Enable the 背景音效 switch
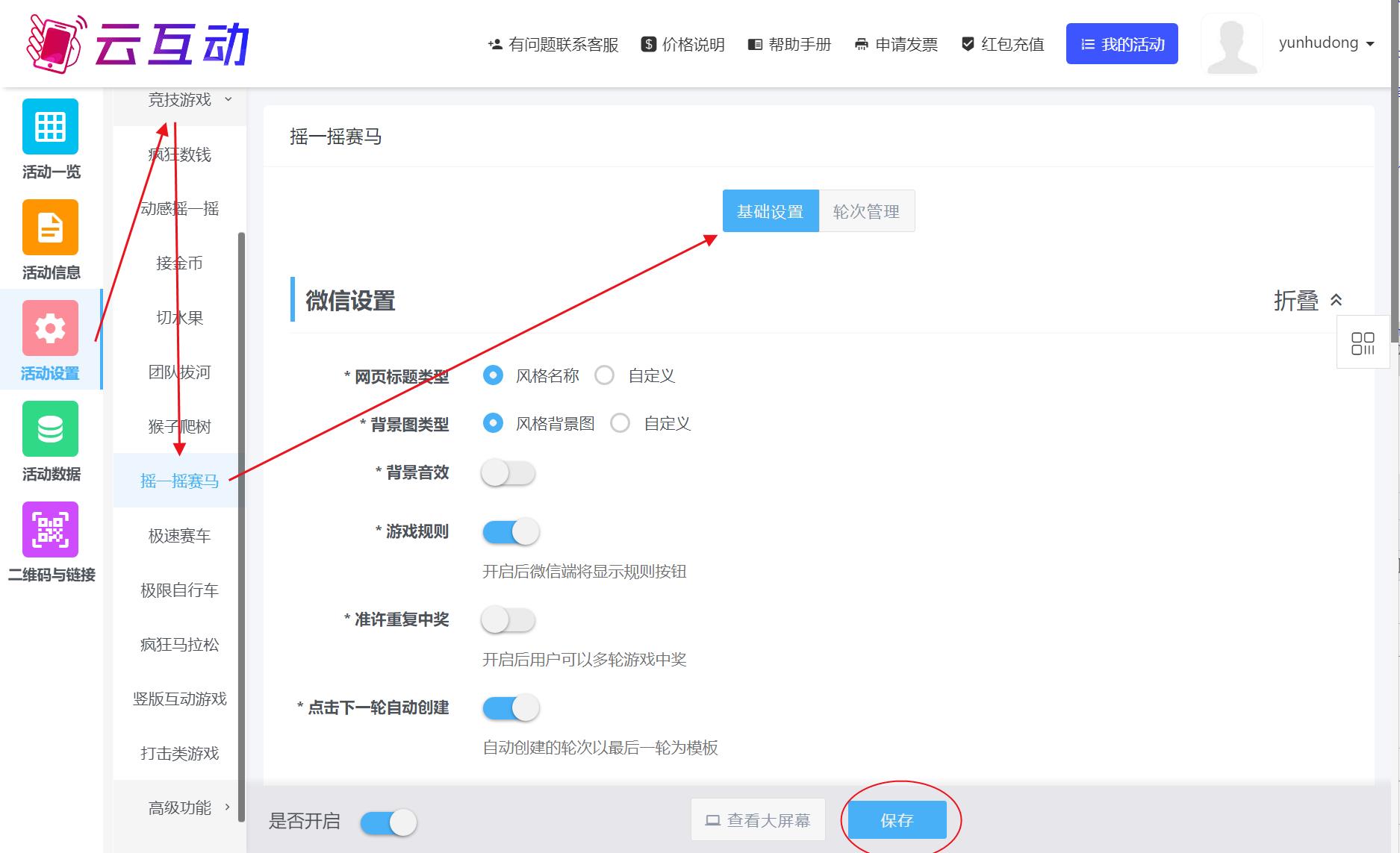 click(508, 472)
